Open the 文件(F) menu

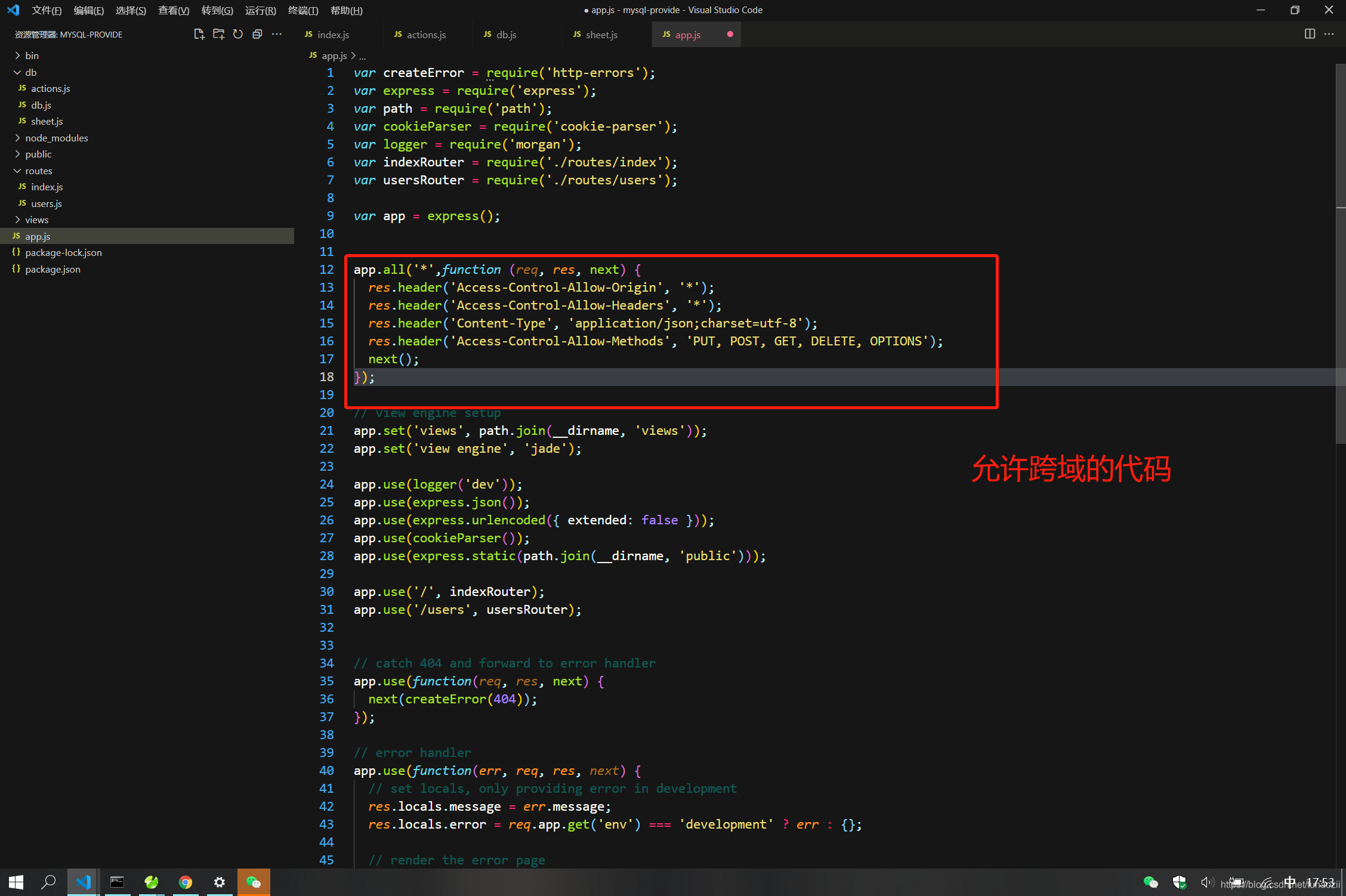47,10
